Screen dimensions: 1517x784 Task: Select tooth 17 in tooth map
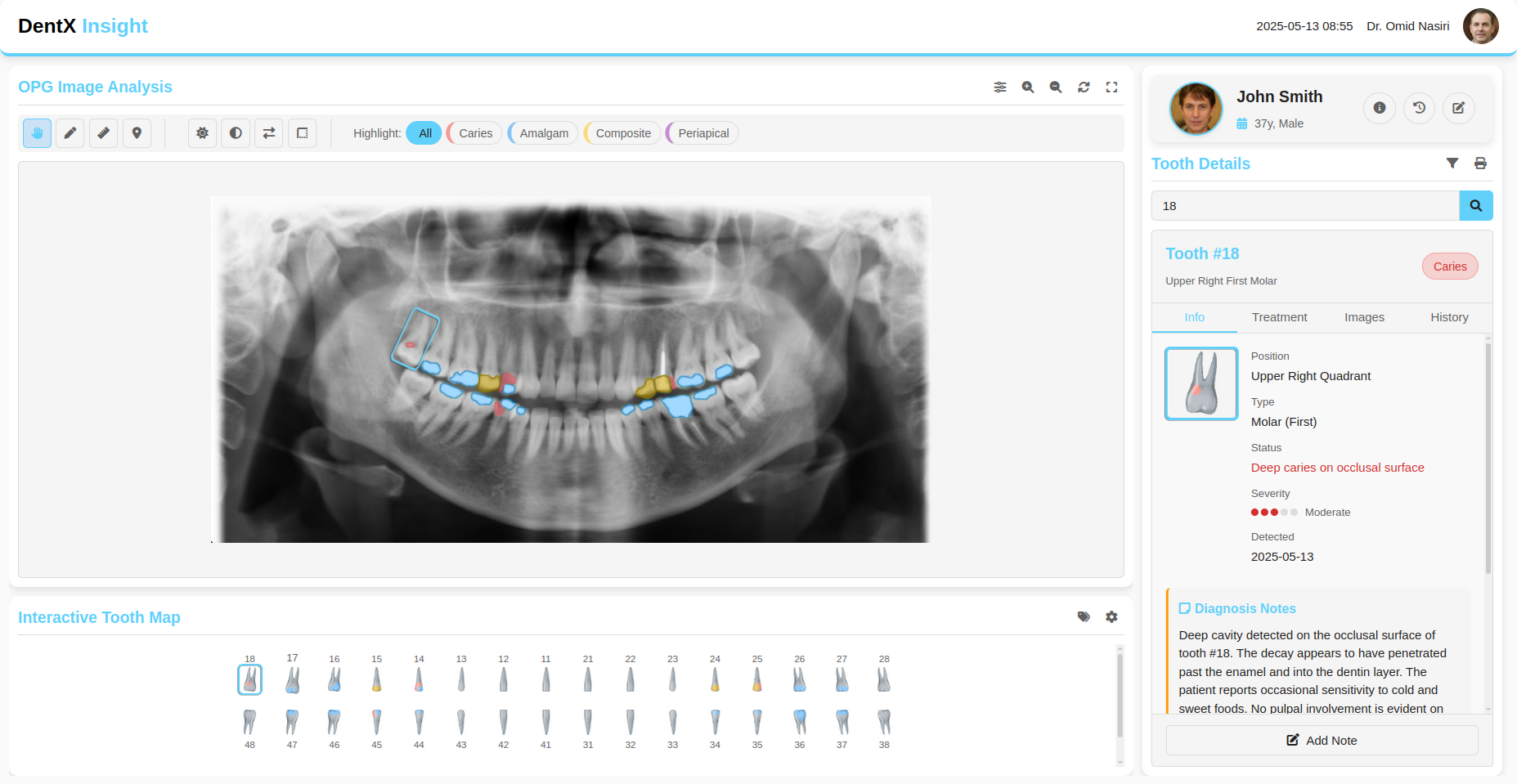click(292, 679)
